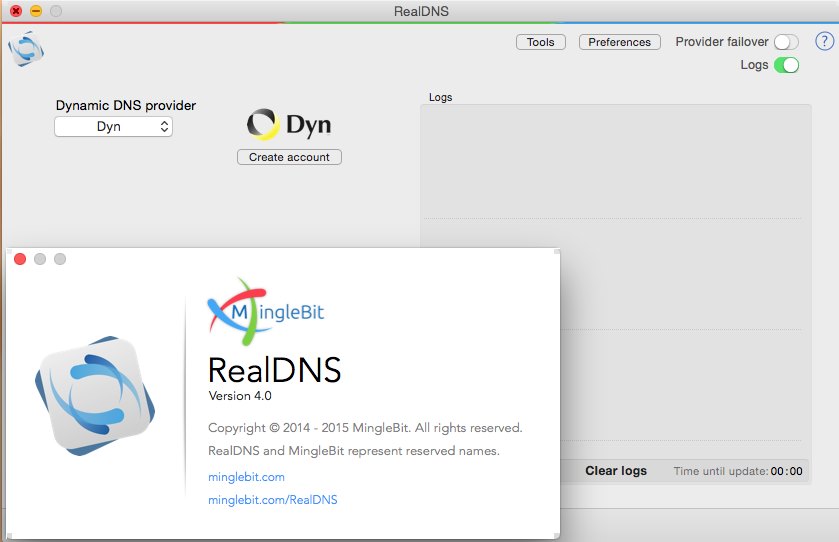Click Clear logs
Image resolution: width=839 pixels, height=542 pixels.
(616, 471)
